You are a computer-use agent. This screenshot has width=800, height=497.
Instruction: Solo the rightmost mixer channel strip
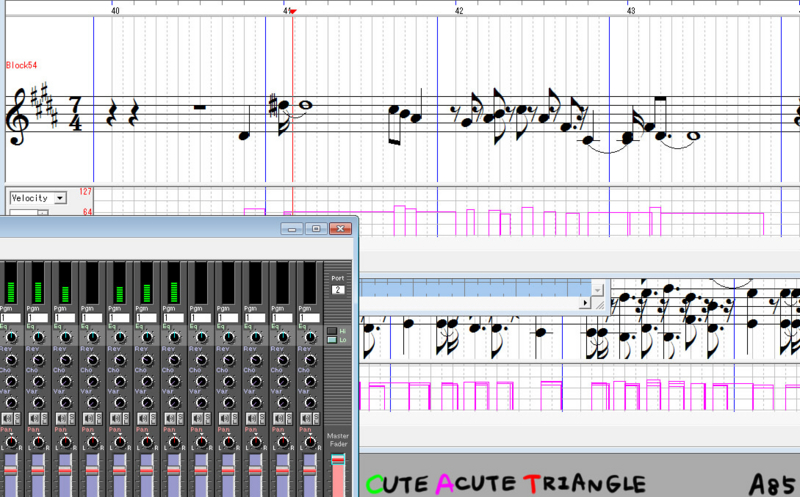pos(316,418)
